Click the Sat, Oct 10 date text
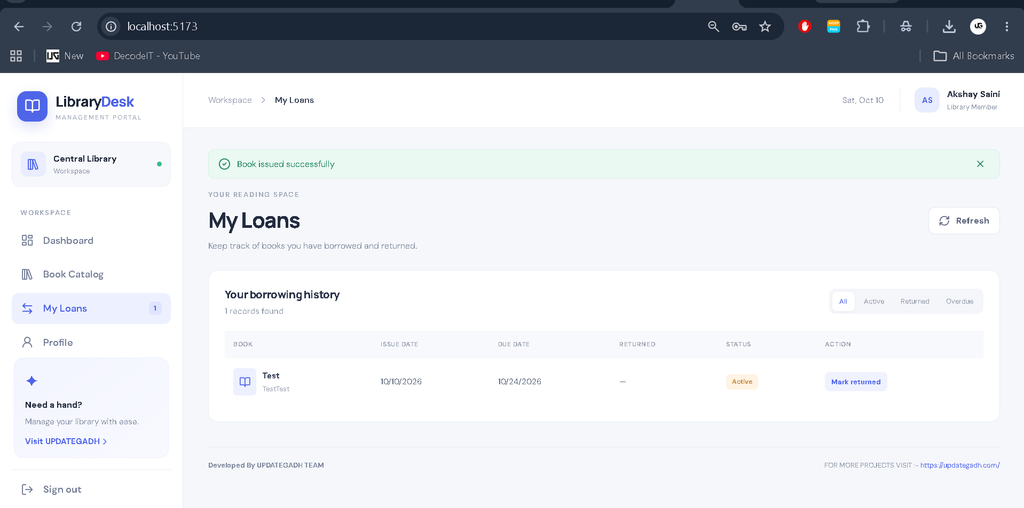 pyautogui.click(x=863, y=100)
